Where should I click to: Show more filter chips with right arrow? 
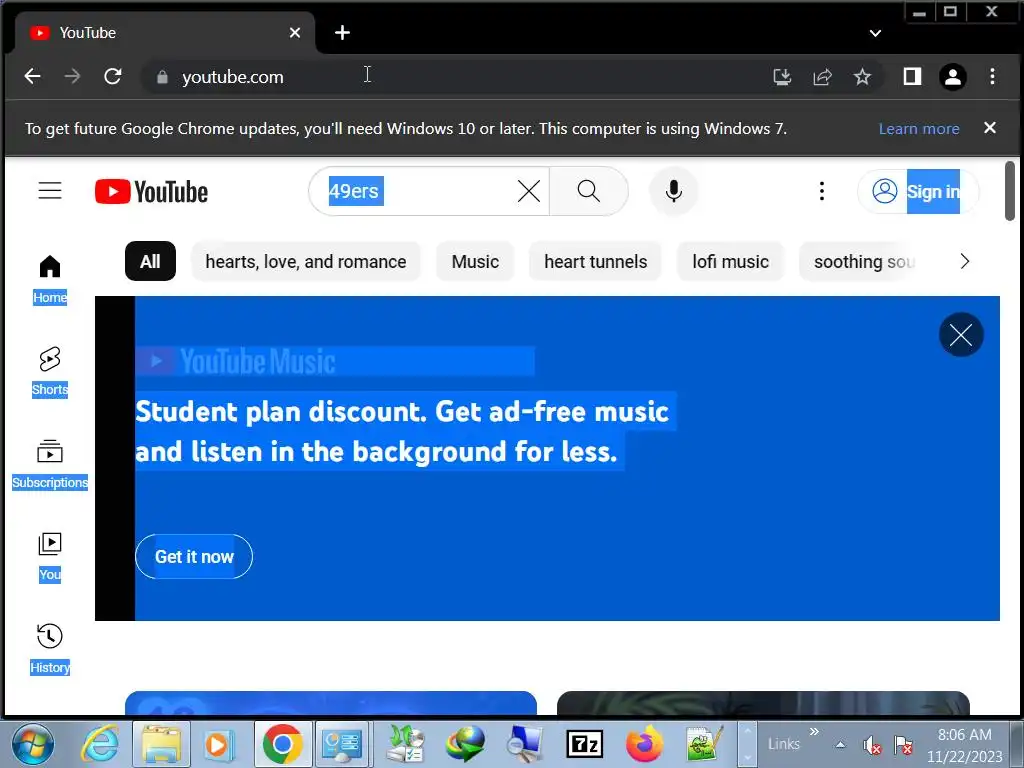click(x=965, y=261)
